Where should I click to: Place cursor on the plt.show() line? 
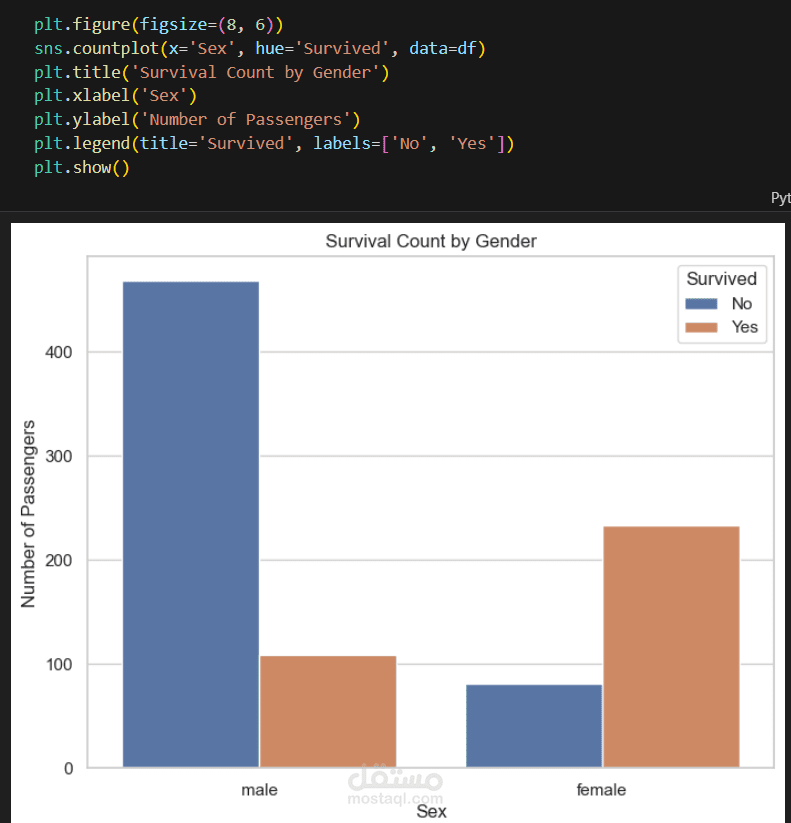tap(82, 168)
